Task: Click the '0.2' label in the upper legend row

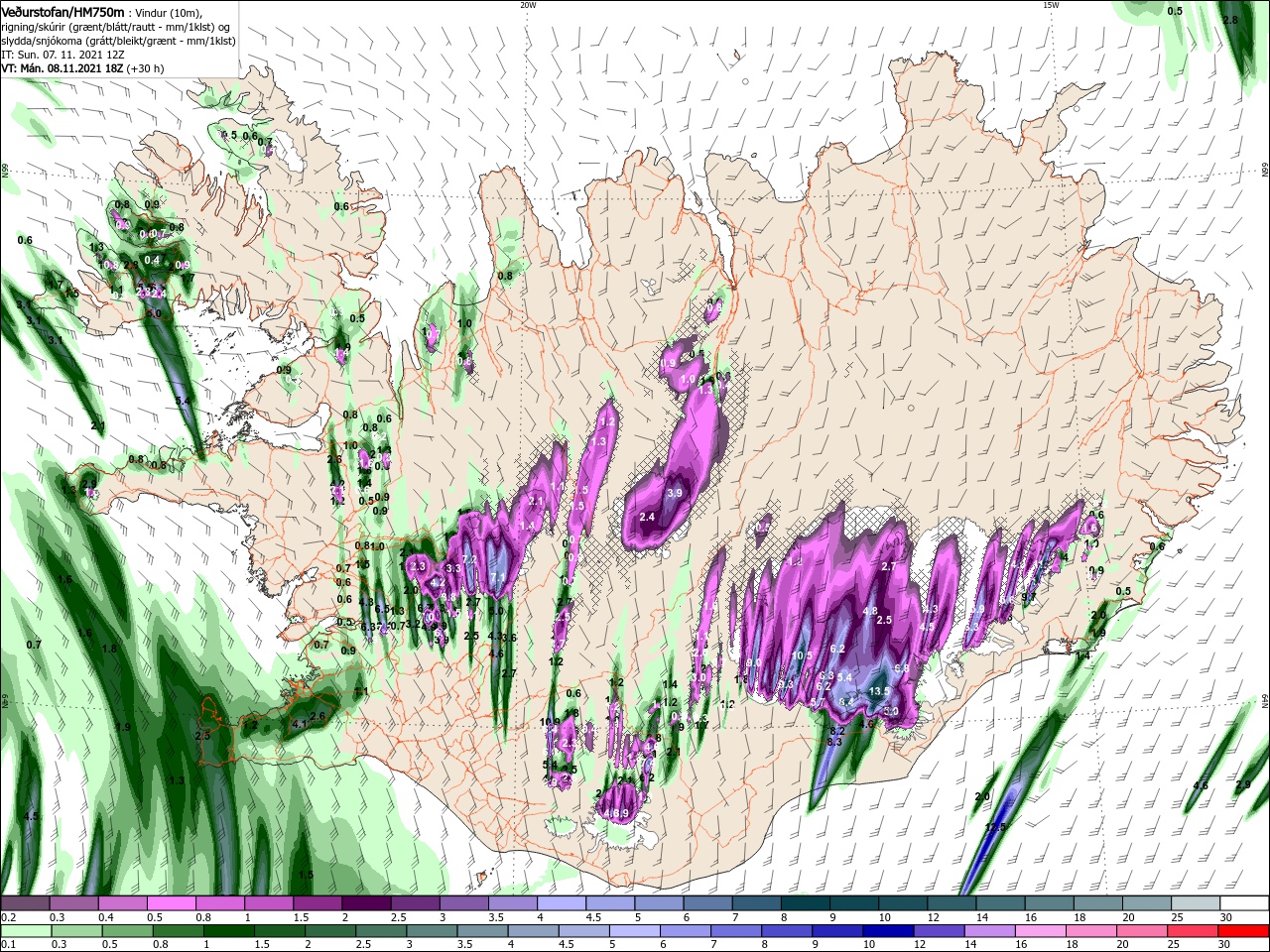Action: pos(8,917)
